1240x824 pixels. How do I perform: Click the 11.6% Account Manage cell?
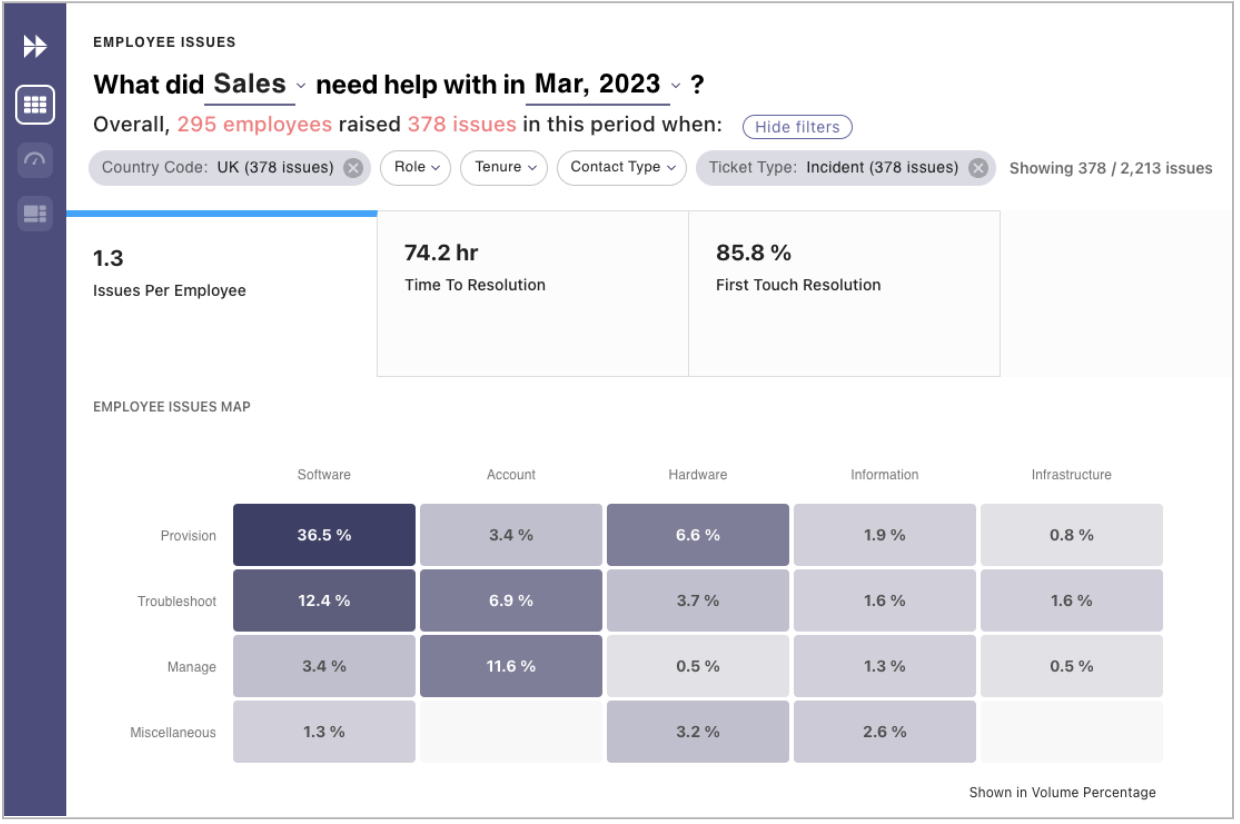[x=510, y=666]
